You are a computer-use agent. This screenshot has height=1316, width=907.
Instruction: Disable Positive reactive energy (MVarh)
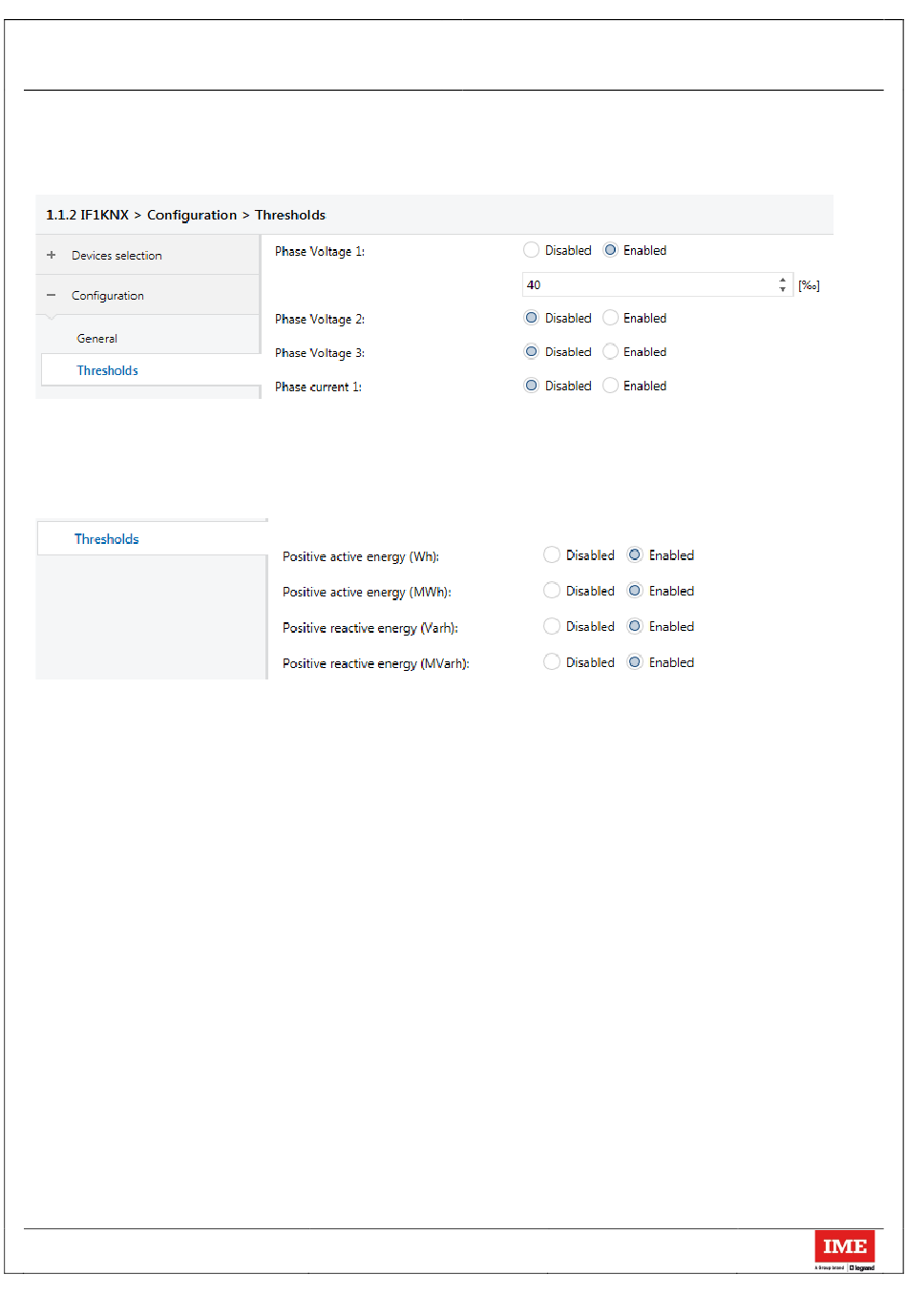point(552,662)
